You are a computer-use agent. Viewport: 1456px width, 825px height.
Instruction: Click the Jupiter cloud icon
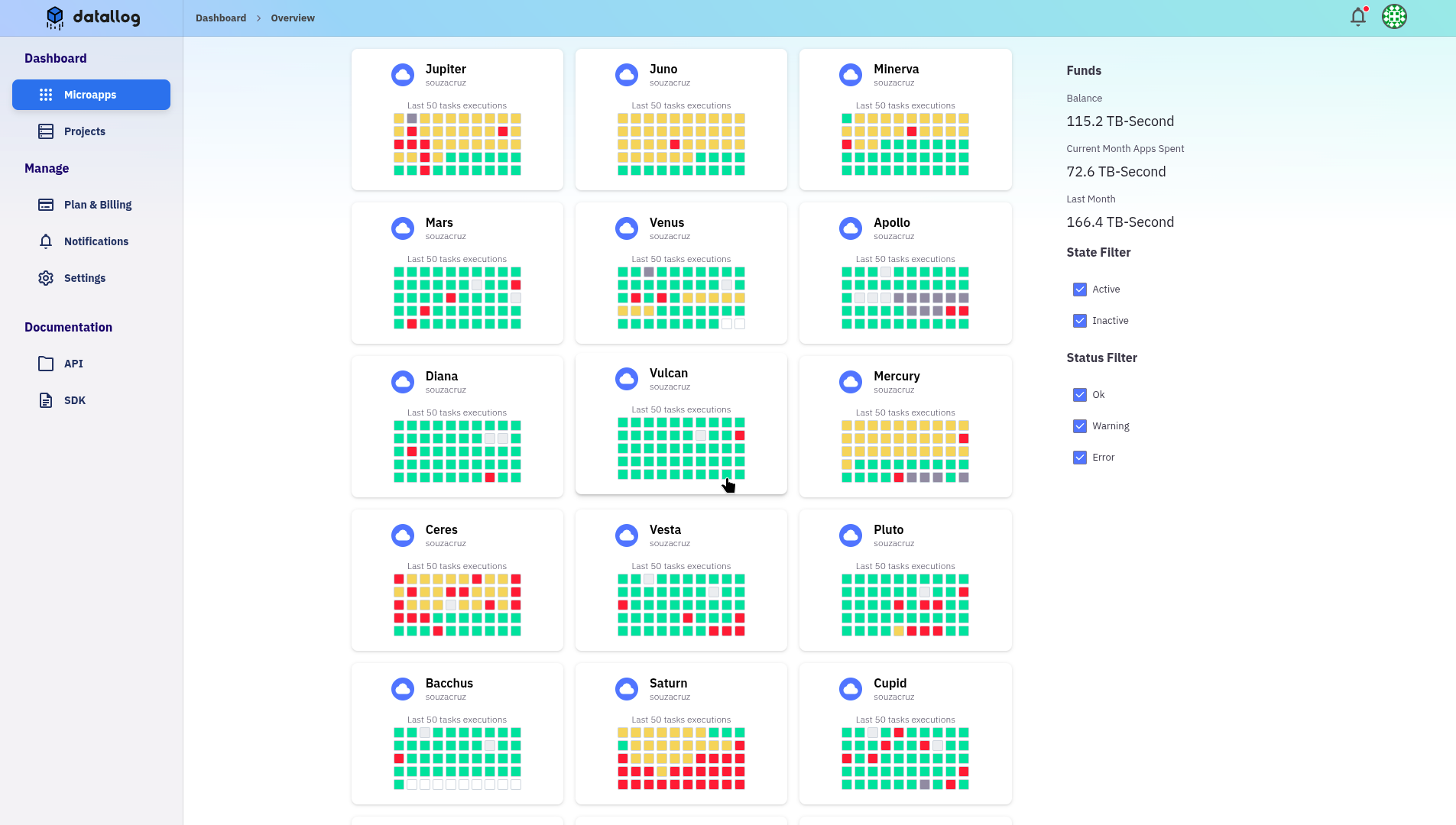tap(403, 75)
